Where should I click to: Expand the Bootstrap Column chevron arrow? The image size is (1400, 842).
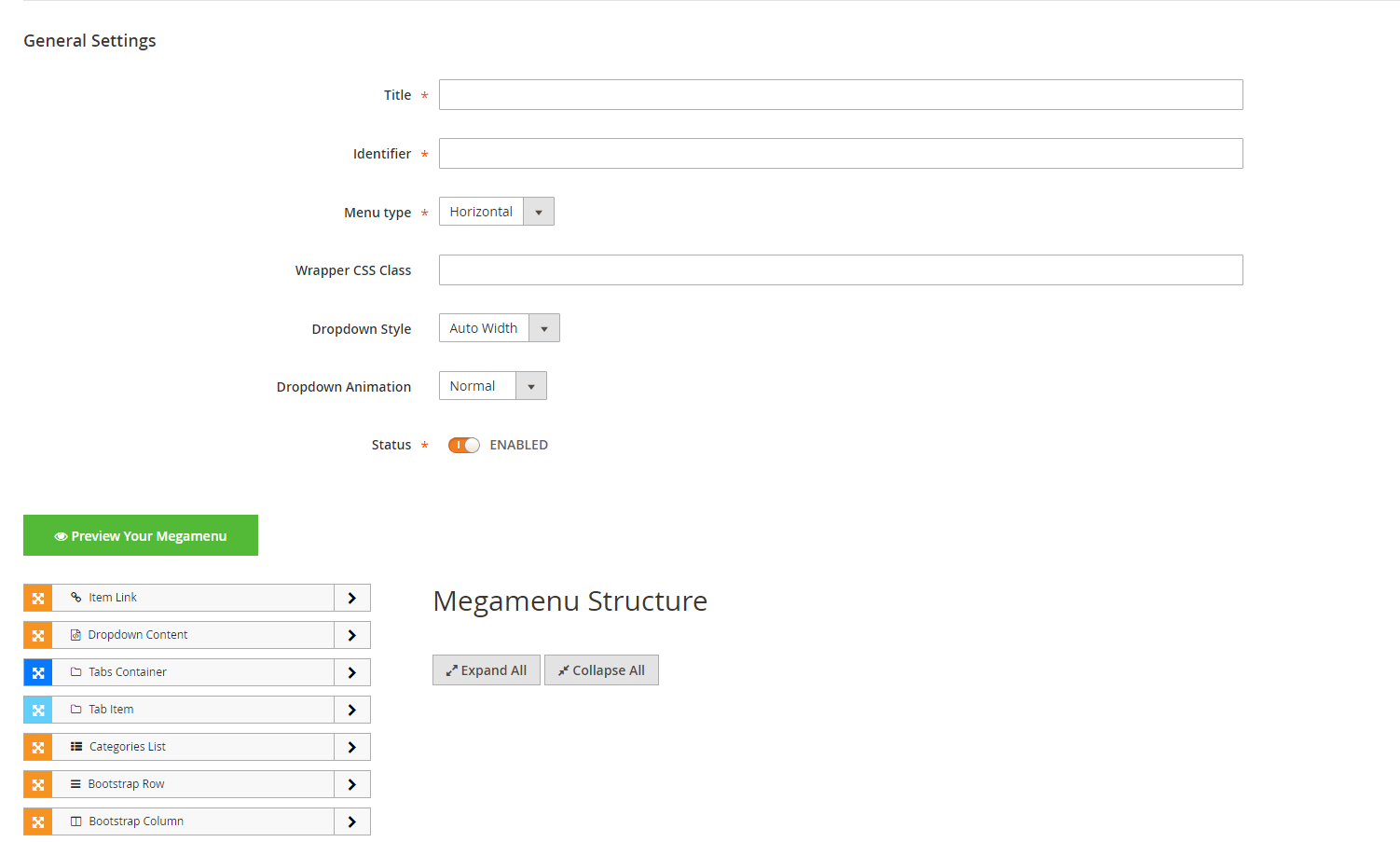[352, 821]
